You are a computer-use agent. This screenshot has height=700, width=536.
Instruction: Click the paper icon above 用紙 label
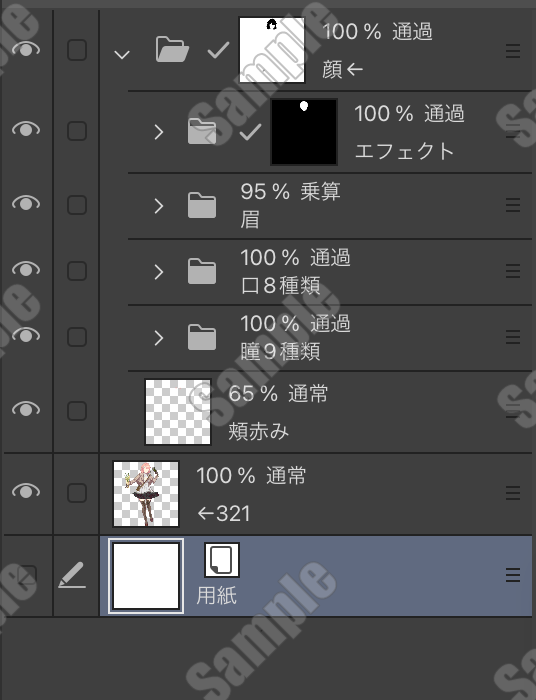pos(222,560)
